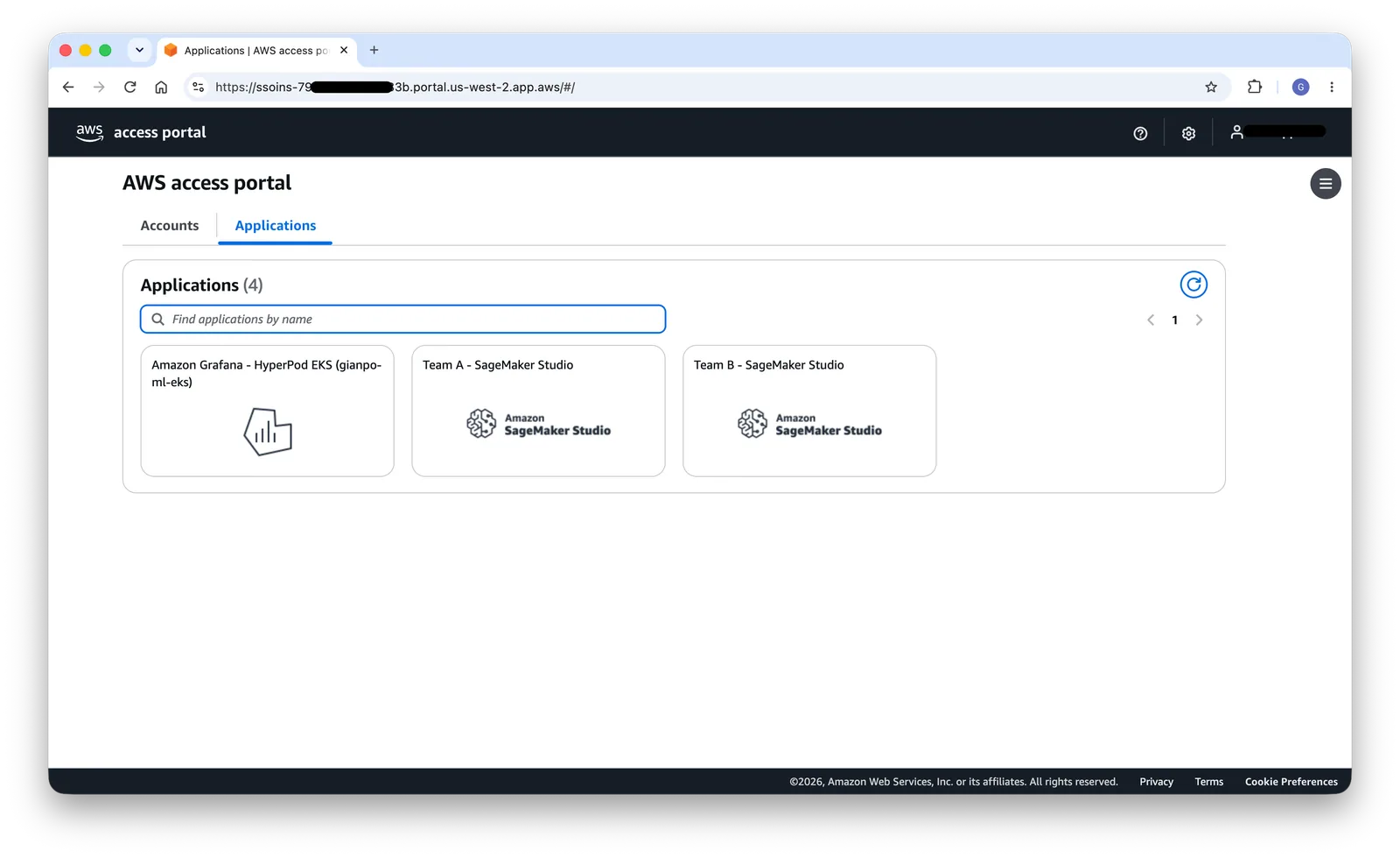Bookmark this page with the star icon
1400x858 pixels.
1211,87
